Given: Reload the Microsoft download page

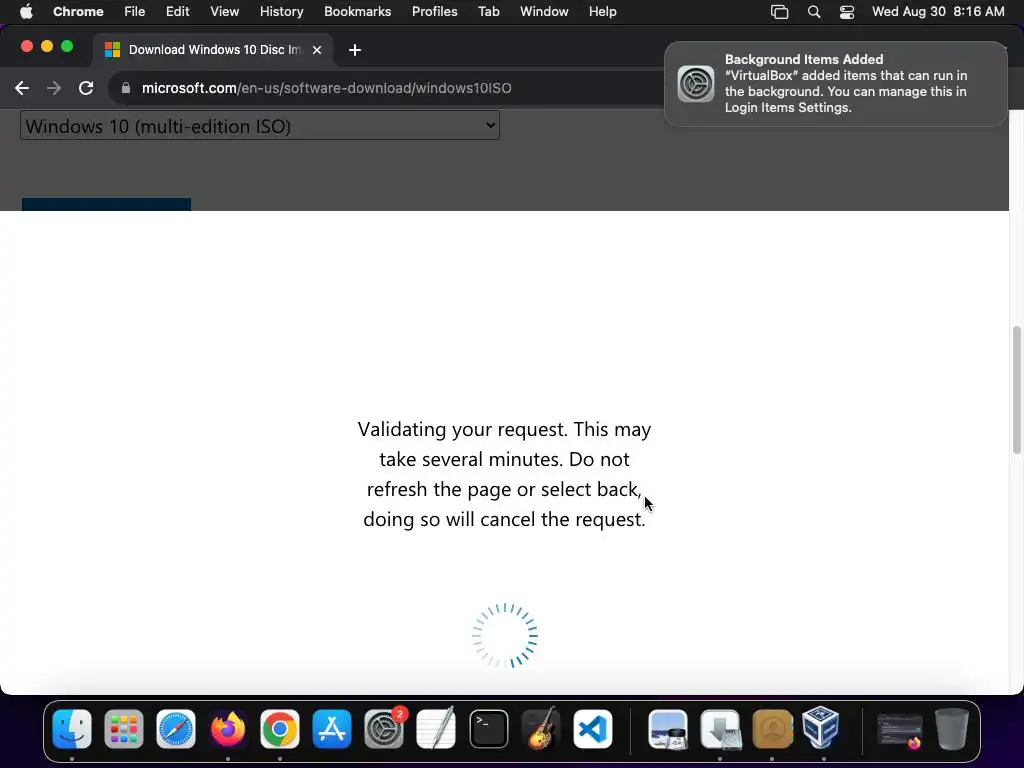Looking at the screenshot, I should (86, 88).
